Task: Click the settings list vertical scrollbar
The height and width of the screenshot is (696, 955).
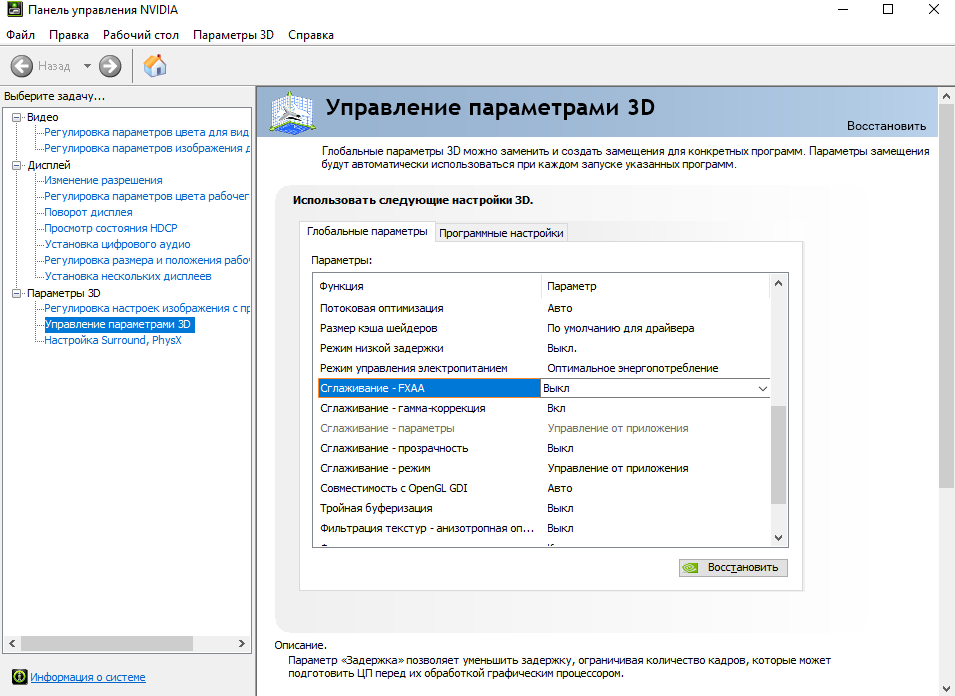Action: click(x=779, y=450)
